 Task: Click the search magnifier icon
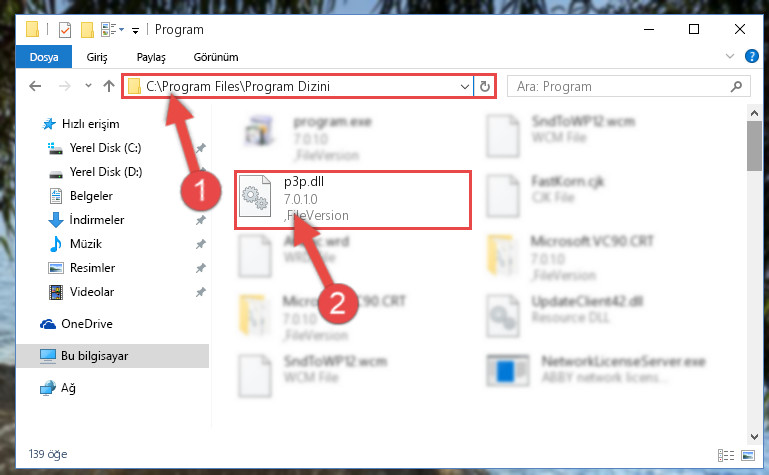point(736,87)
